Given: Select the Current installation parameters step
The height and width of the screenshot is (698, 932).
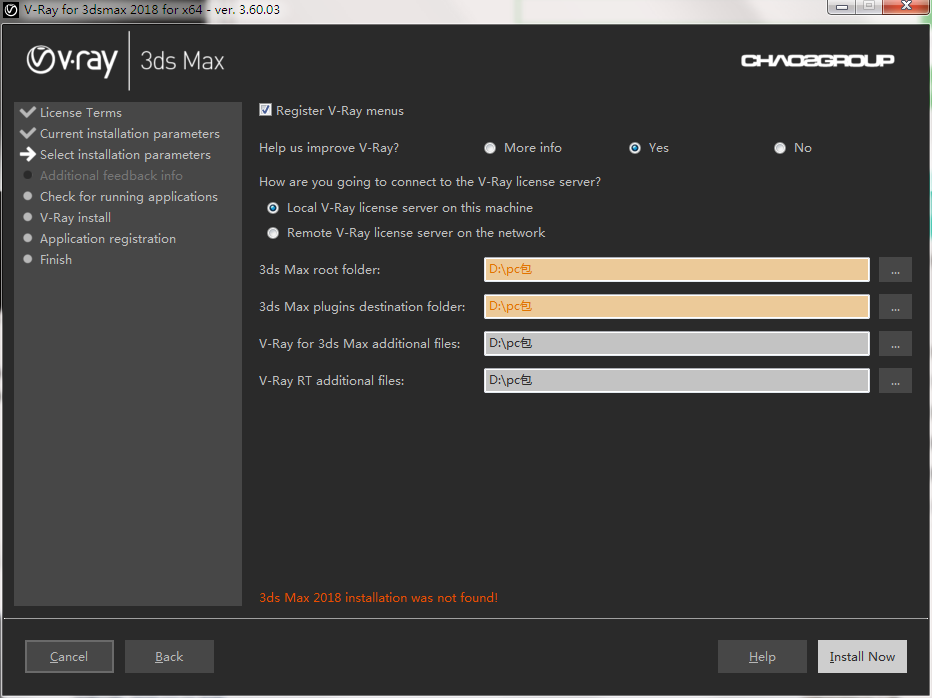Looking at the screenshot, I should point(130,134).
